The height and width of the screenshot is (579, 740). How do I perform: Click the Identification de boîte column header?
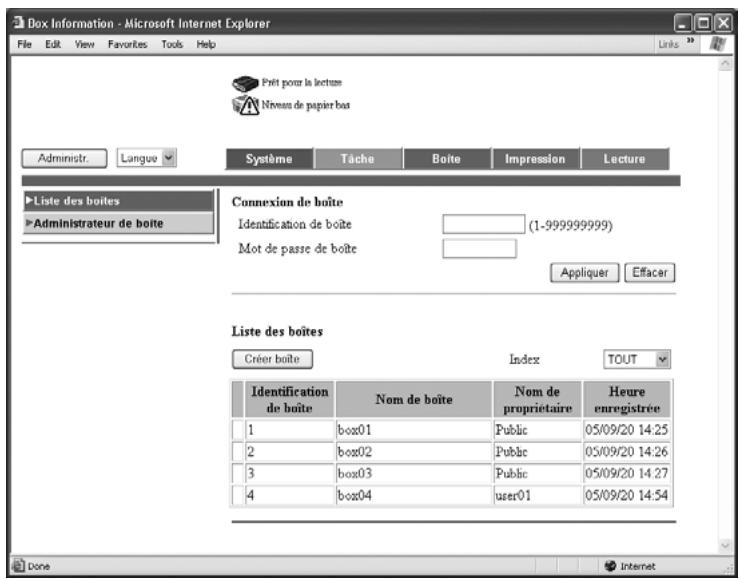tap(289, 400)
